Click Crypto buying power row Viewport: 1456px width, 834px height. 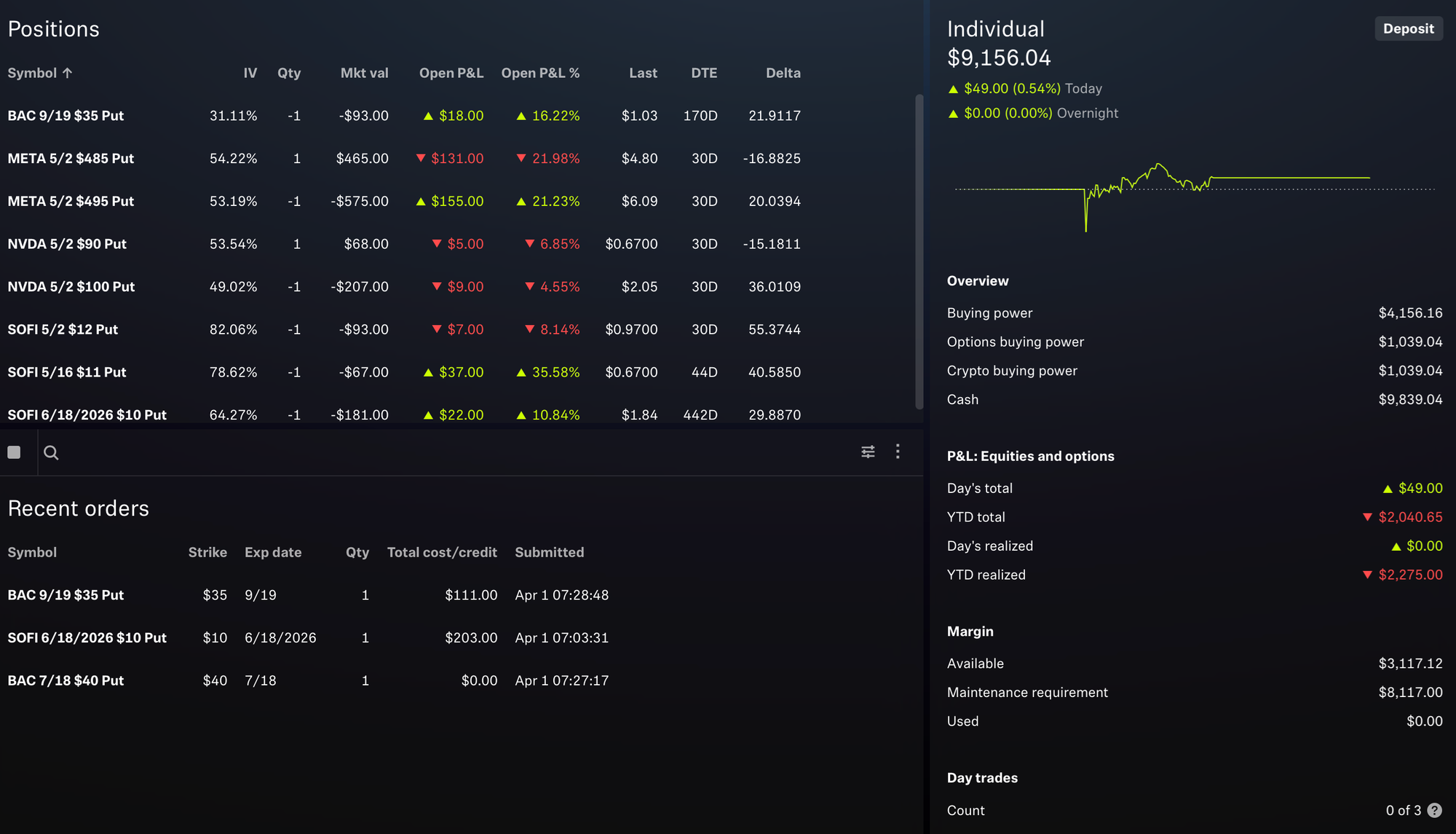[1195, 371]
